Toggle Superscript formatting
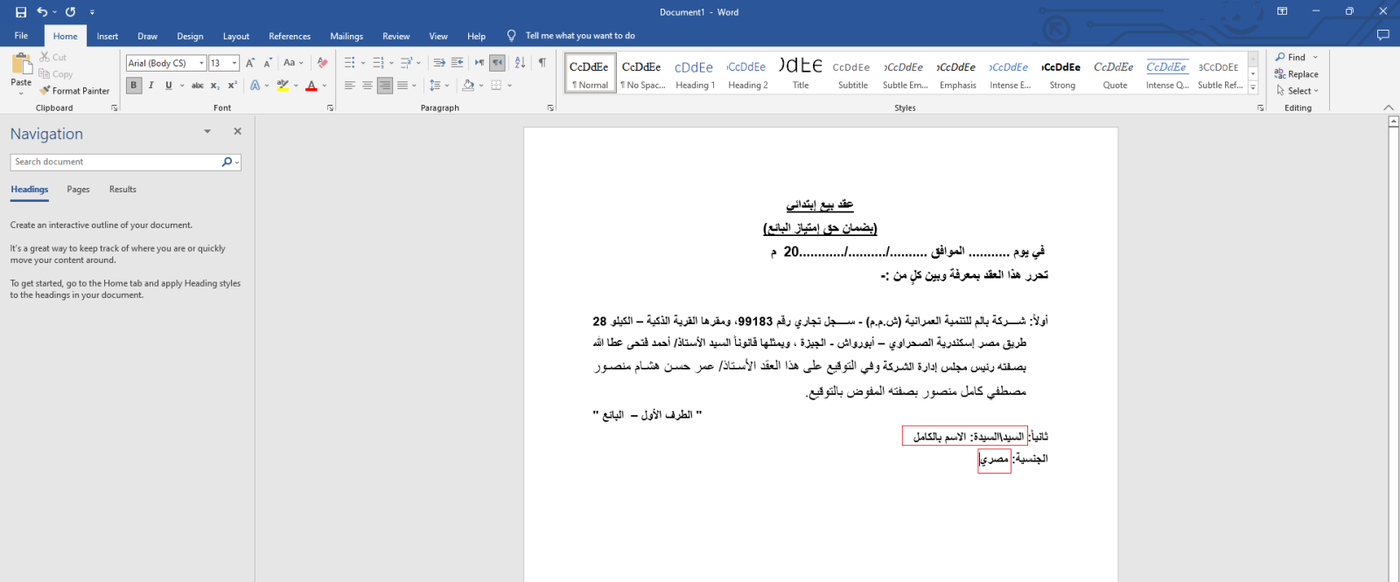1400x582 pixels. (233, 86)
